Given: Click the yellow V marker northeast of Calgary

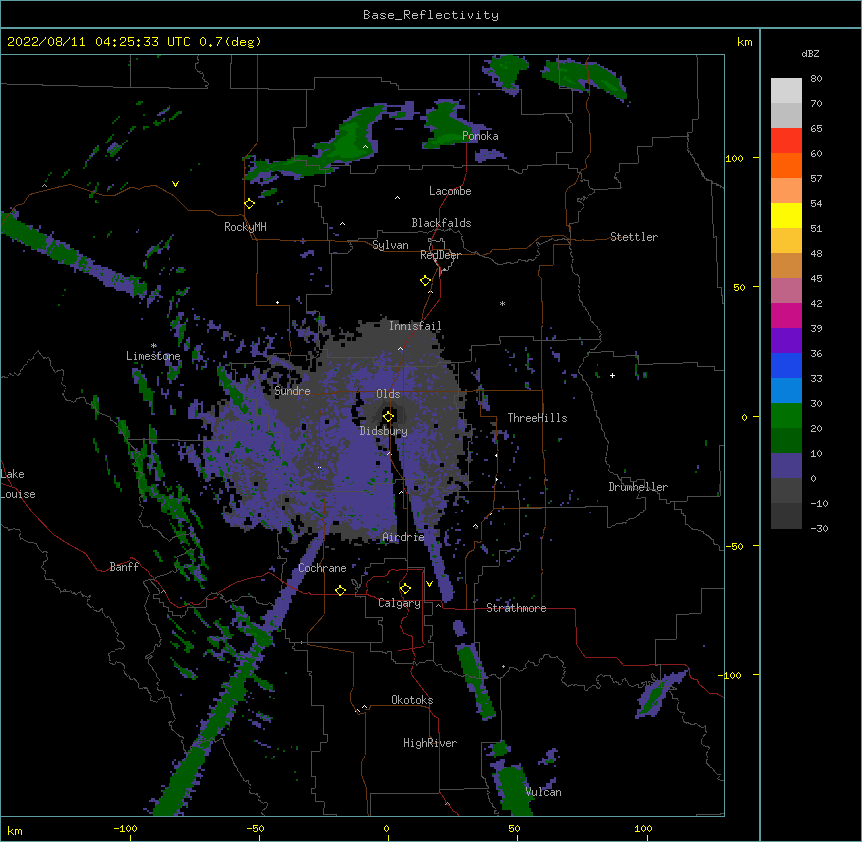Looking at the screenshot, I should tap(429, 584).
